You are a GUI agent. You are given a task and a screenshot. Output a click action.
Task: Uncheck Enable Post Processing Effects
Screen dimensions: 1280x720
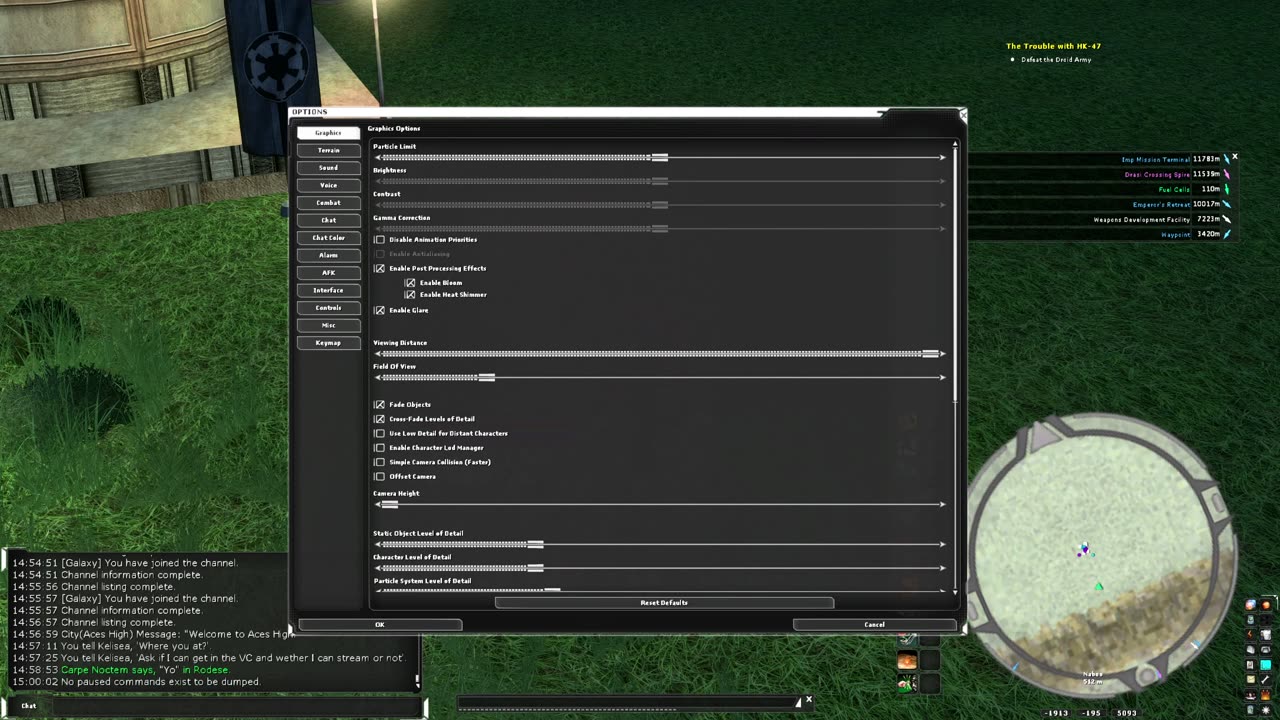click(x=379, y=268)
